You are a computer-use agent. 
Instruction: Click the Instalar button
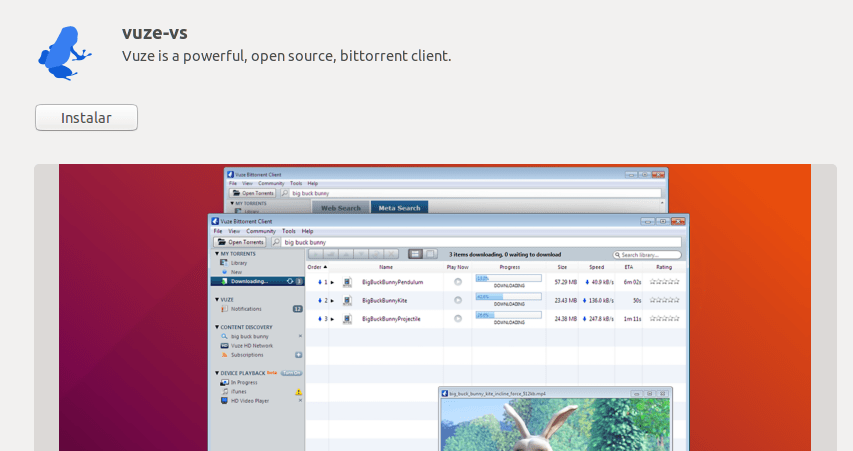coord(86,118)
